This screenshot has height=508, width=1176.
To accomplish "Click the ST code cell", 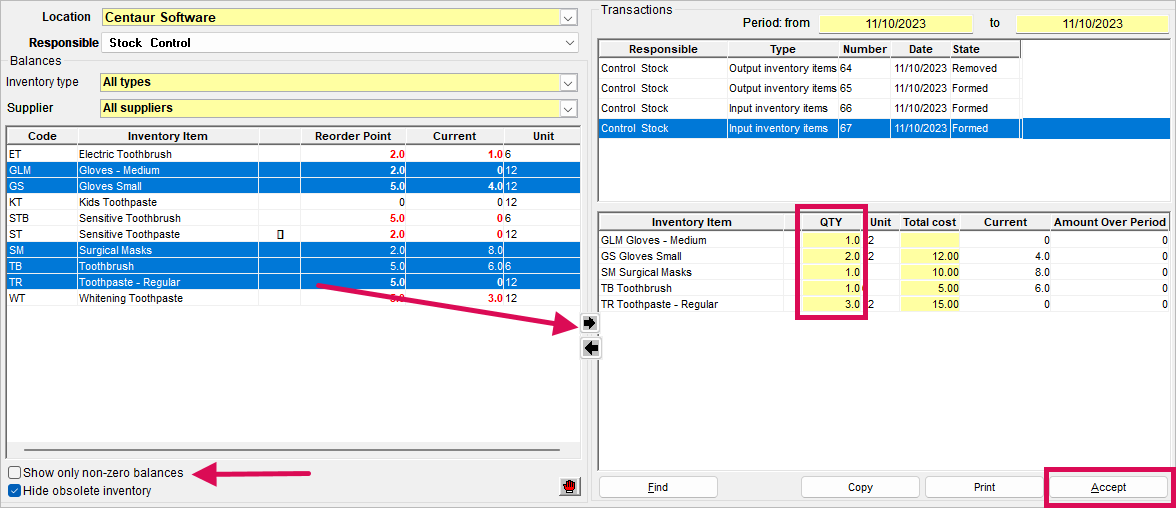I will [42, 235].
